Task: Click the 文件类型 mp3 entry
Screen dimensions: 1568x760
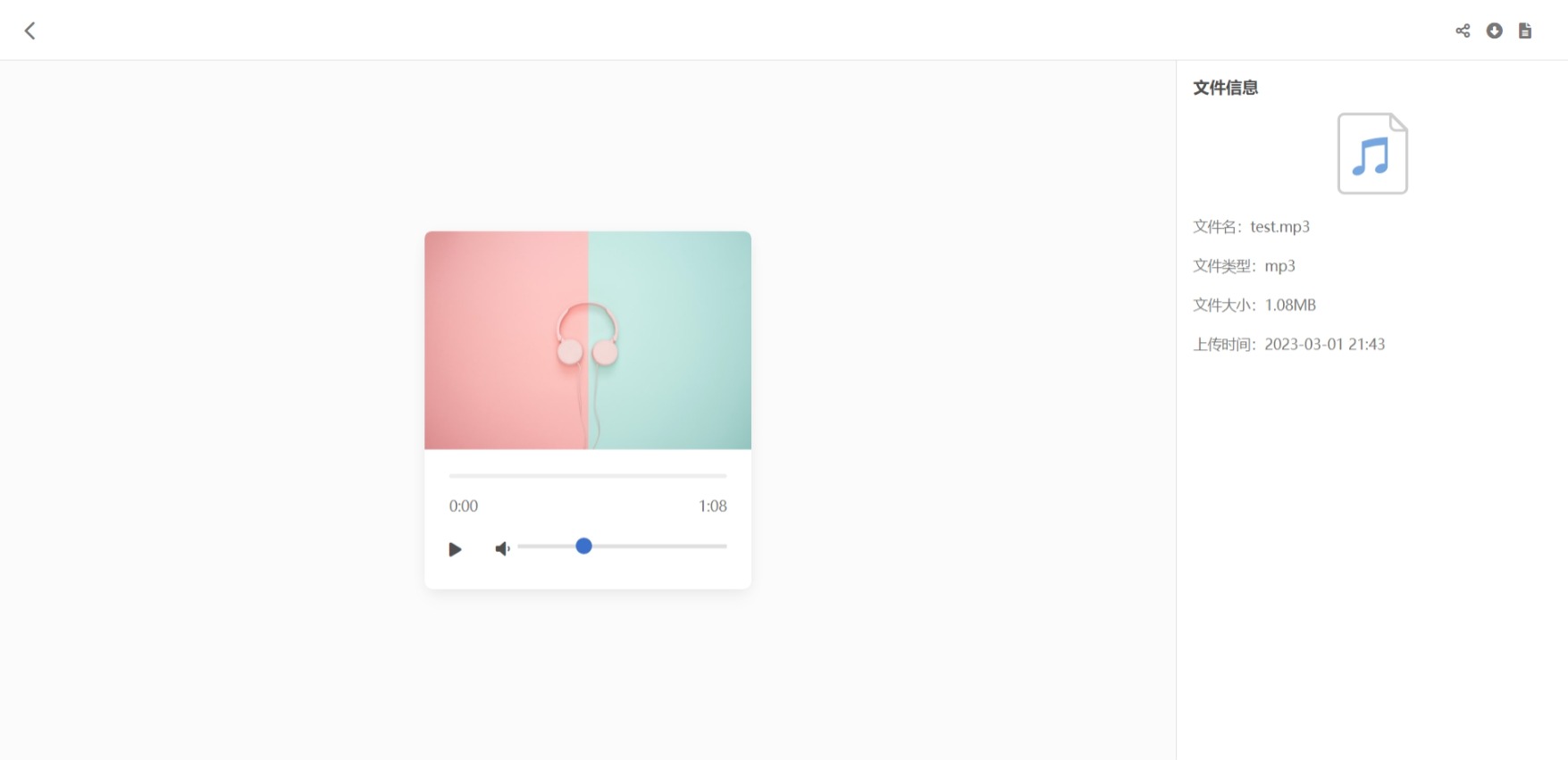Action: (x=1244, y=266)
